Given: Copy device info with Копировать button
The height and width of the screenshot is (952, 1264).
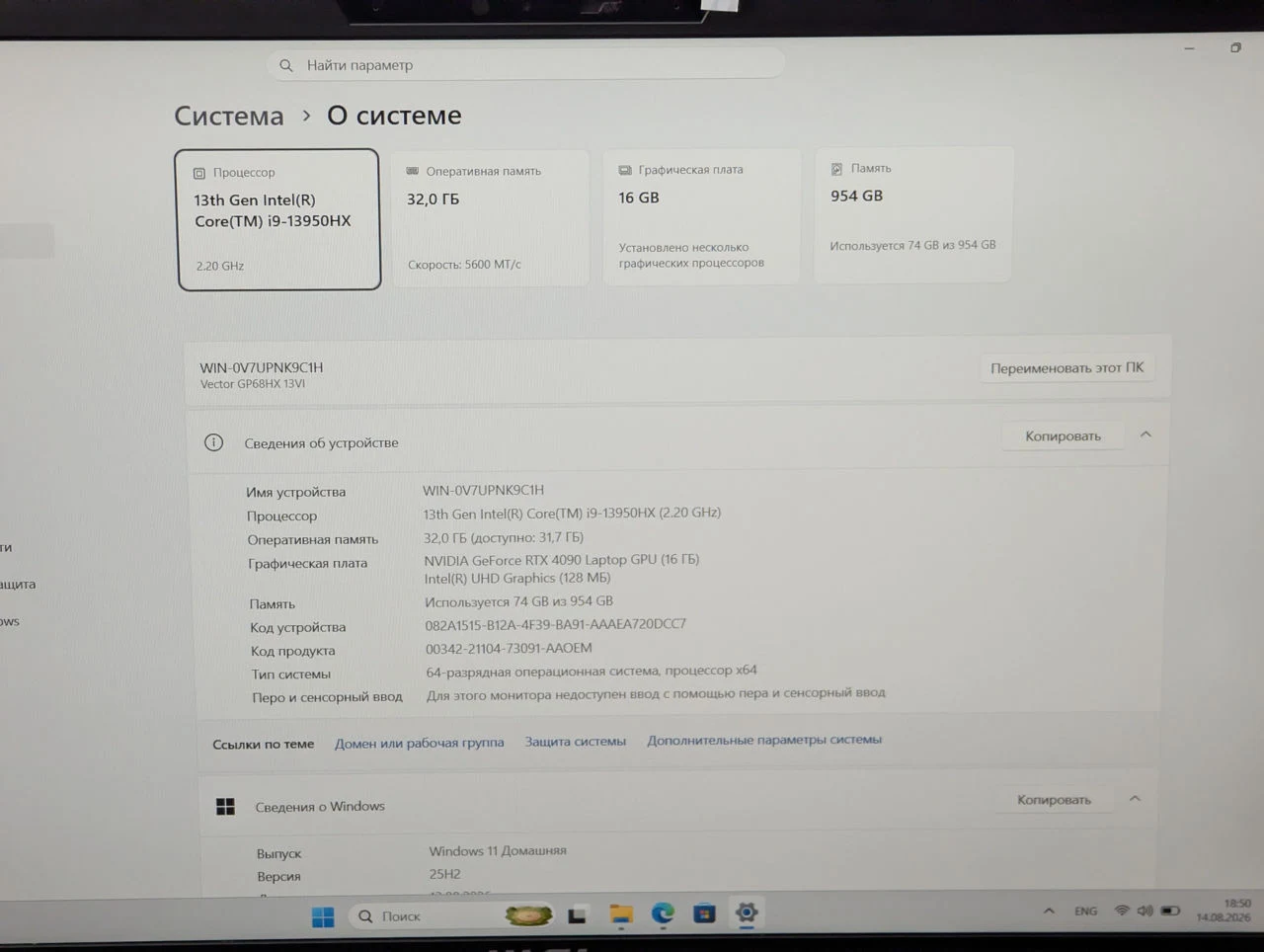Looking at the screenshot, I should (x=1063, y=436).
